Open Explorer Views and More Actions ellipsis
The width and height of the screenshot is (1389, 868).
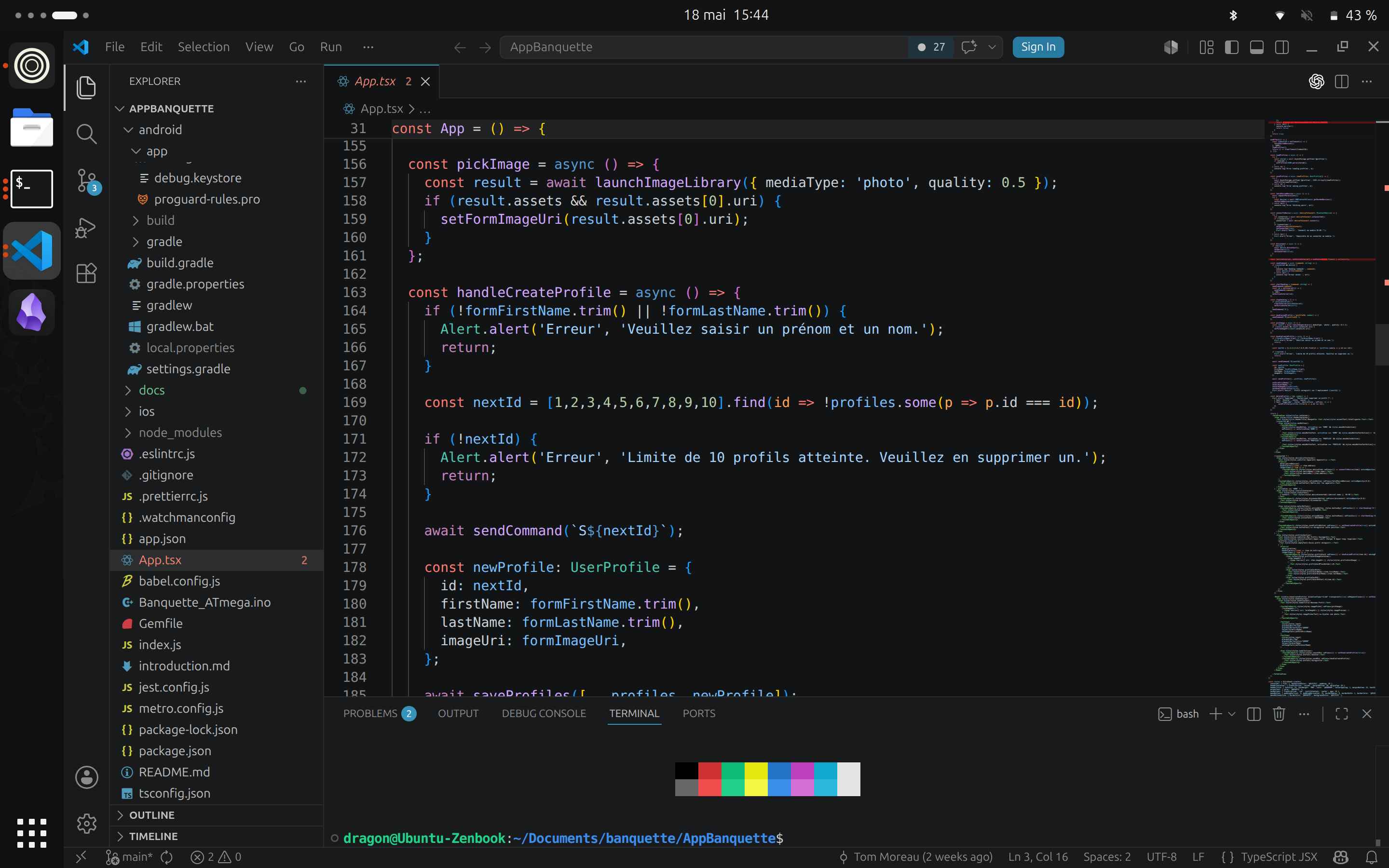click(x=301, y=81)
